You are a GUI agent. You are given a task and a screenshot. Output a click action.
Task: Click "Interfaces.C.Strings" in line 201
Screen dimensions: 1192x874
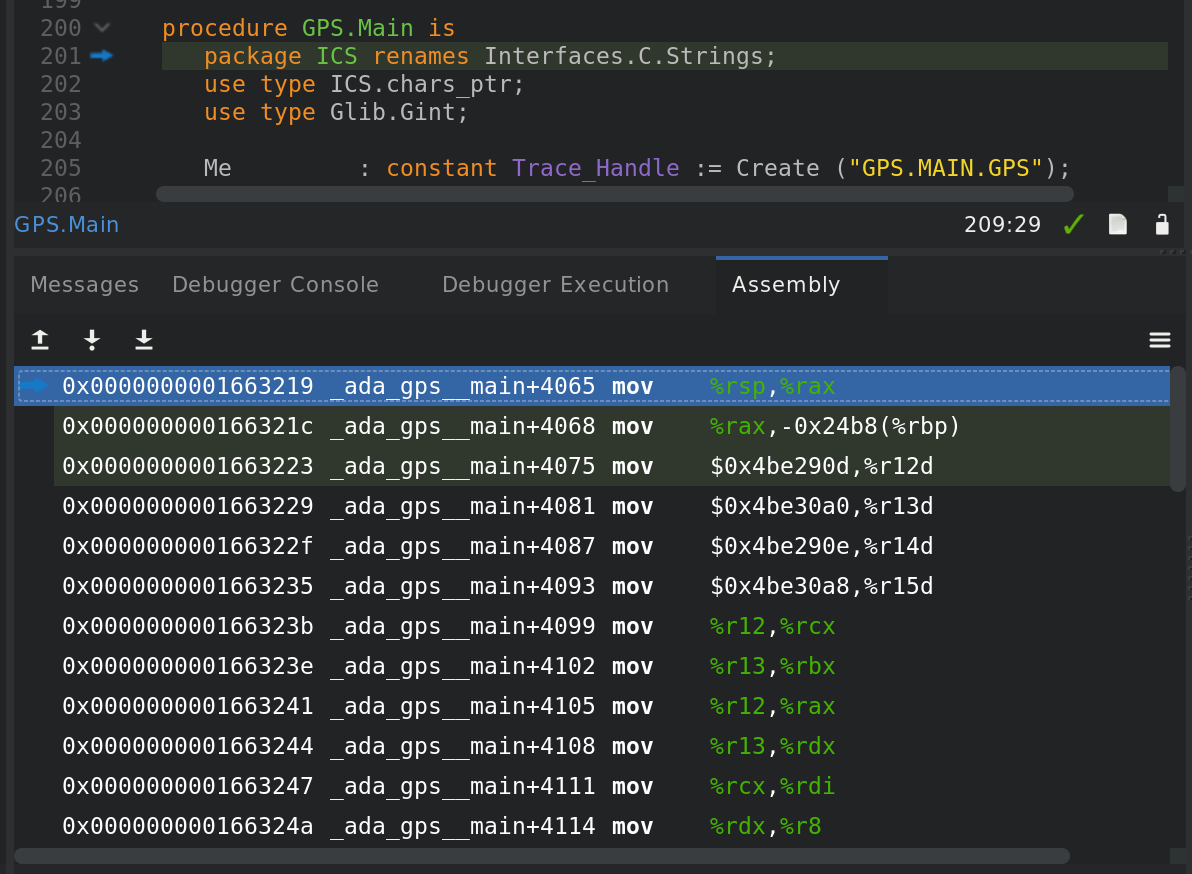tap(623, 56)
